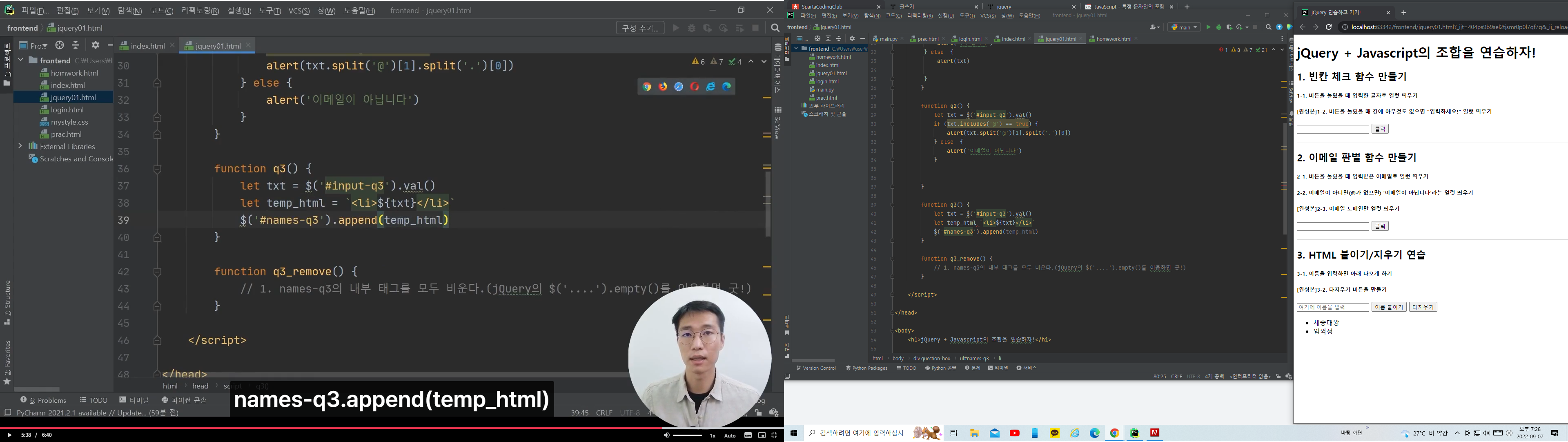Adjust the video volume slider
The height and width of the screenshot is (442, 1568).
coord(687,435)
